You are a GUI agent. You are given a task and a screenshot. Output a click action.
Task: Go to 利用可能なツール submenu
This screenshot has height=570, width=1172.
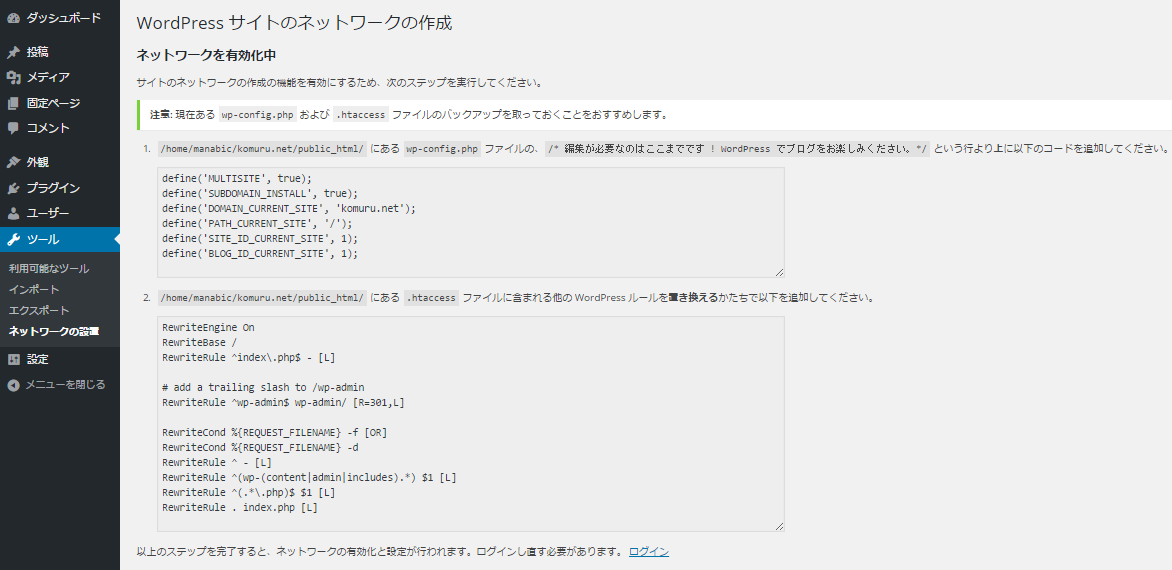[x=49, y=268]
